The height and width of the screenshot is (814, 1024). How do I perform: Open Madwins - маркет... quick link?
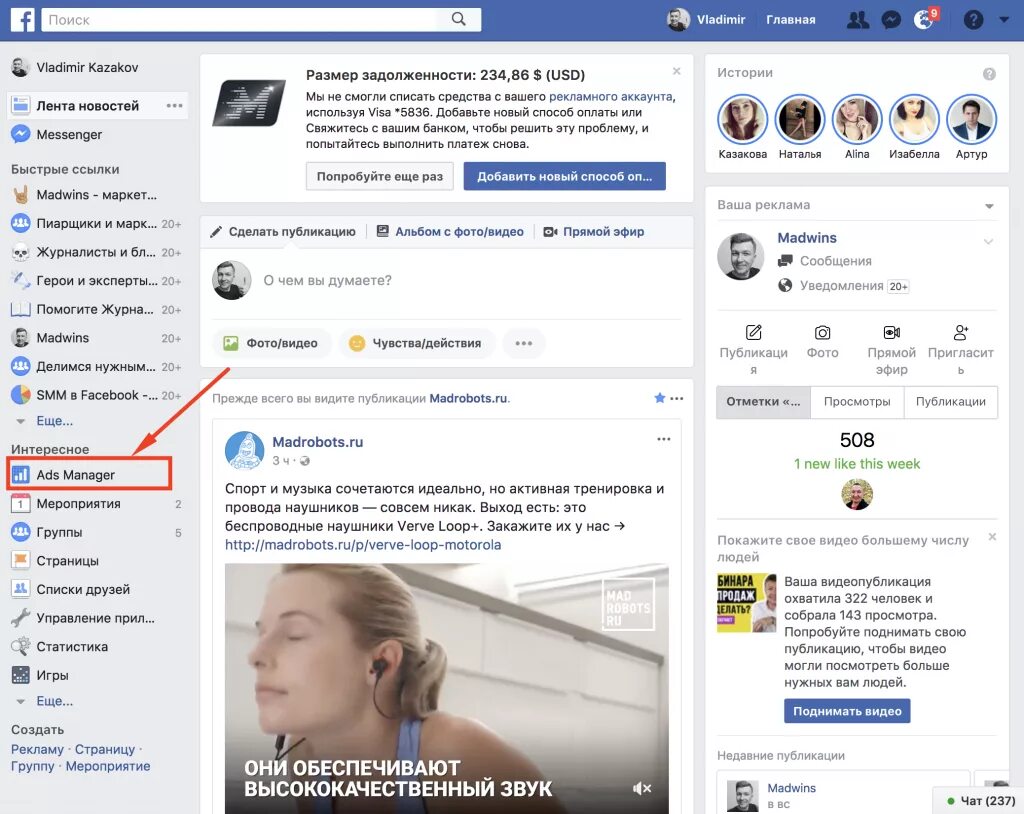(84, 195)
